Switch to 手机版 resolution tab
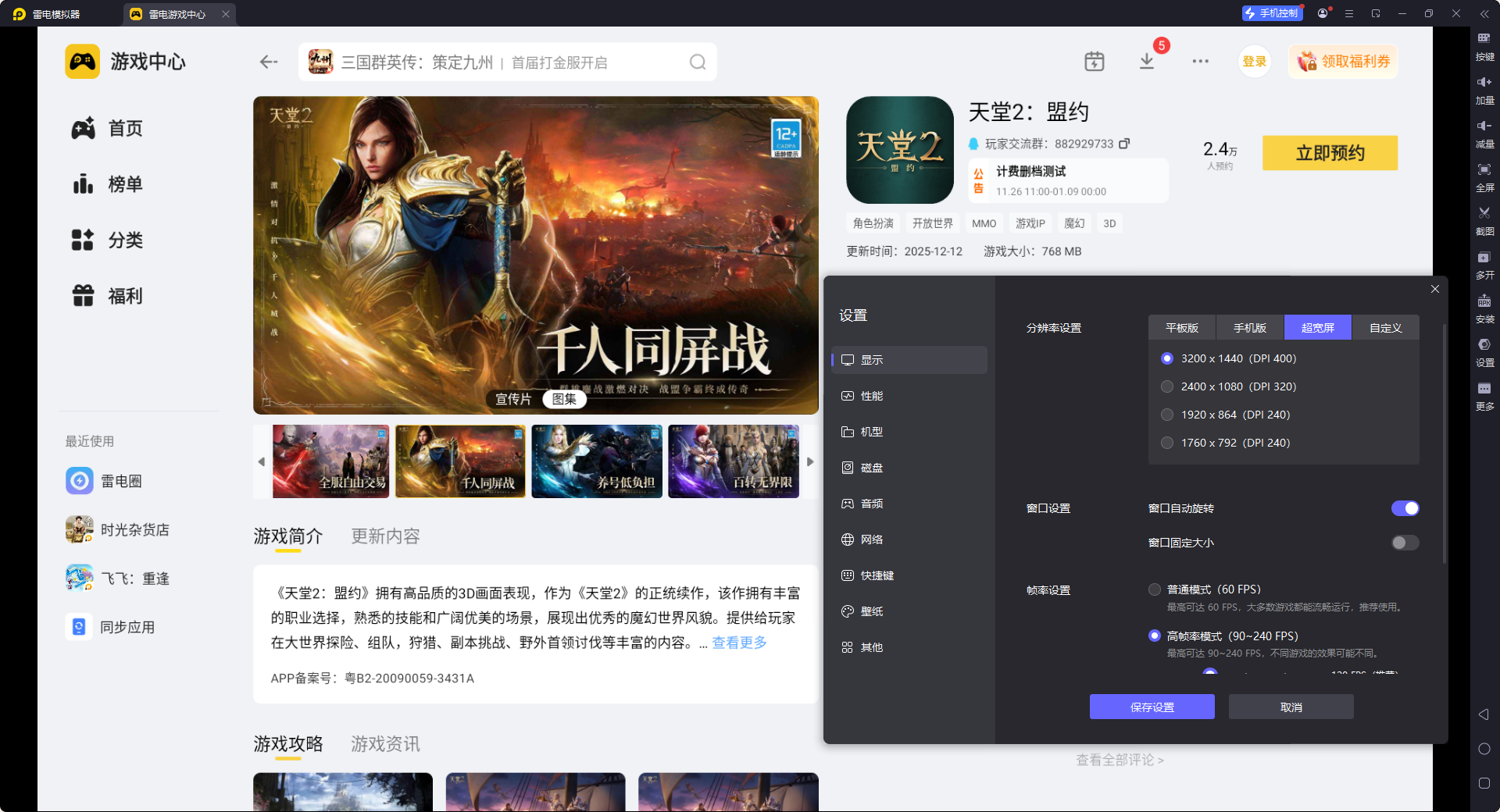 click(1250, 328)
